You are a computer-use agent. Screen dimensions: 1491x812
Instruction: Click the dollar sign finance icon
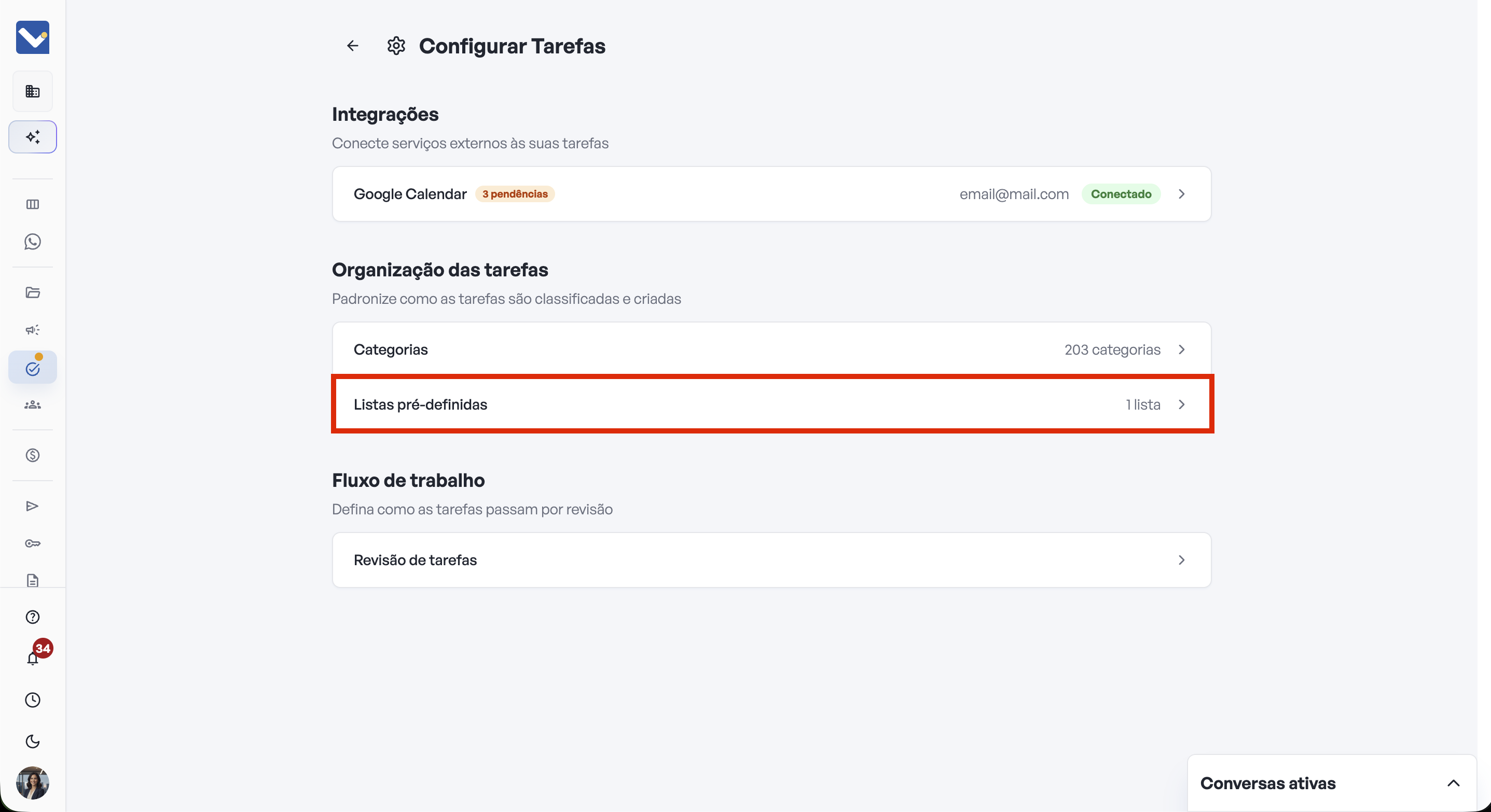click(x=32, y=455)
